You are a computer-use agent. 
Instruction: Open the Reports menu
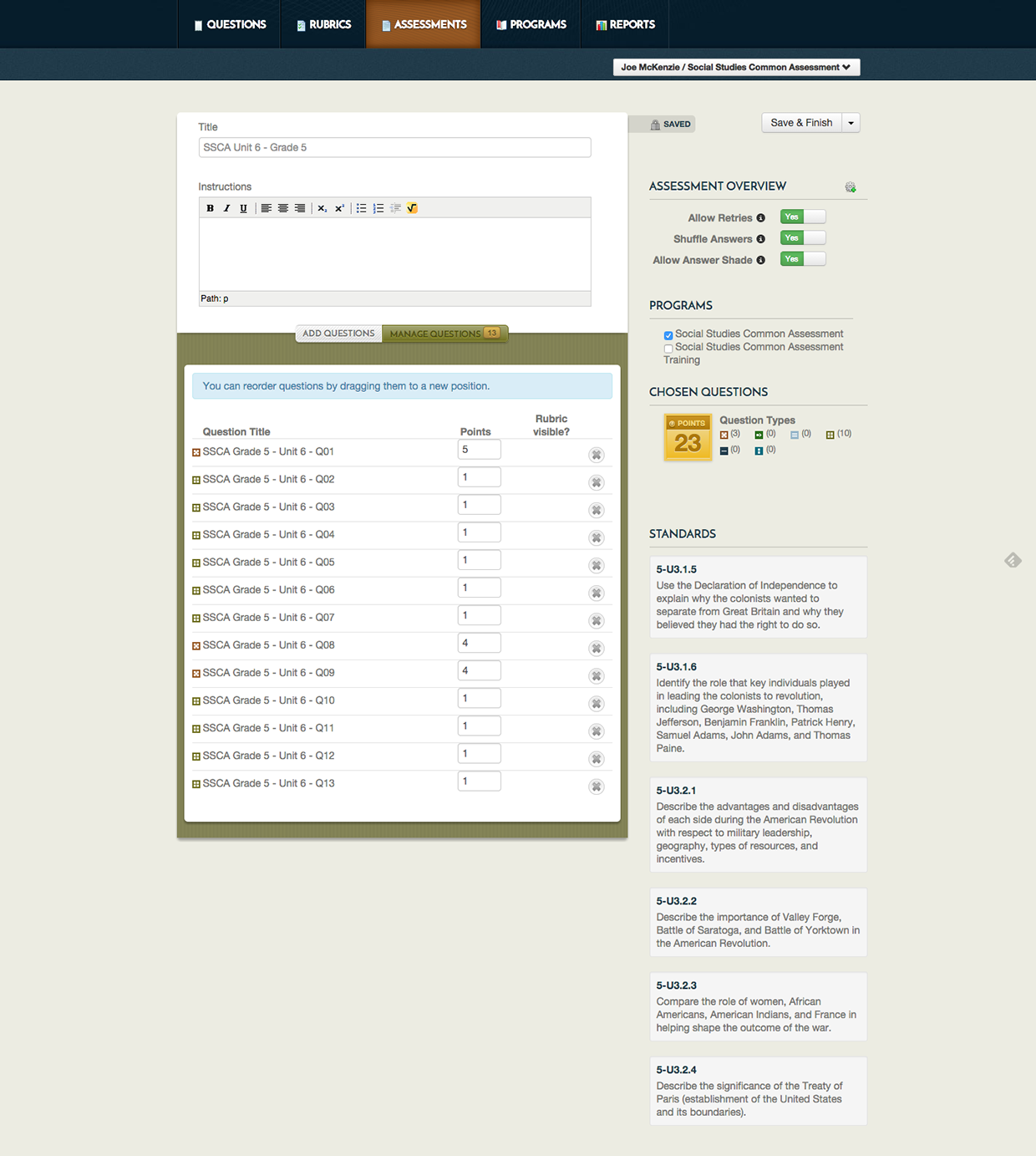coord(625,24)
